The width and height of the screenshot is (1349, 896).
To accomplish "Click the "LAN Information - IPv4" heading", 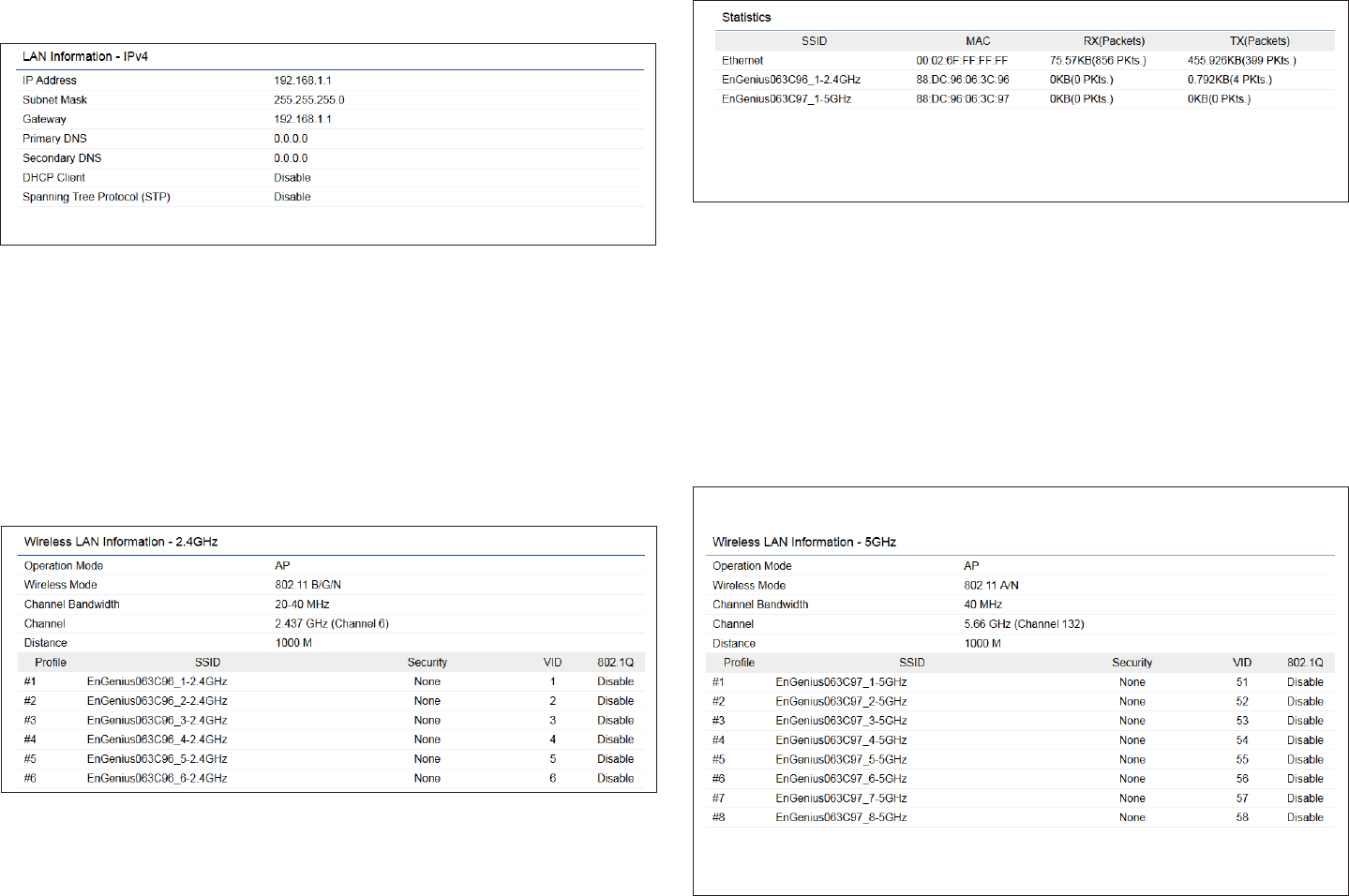I will tap(85, 56).
